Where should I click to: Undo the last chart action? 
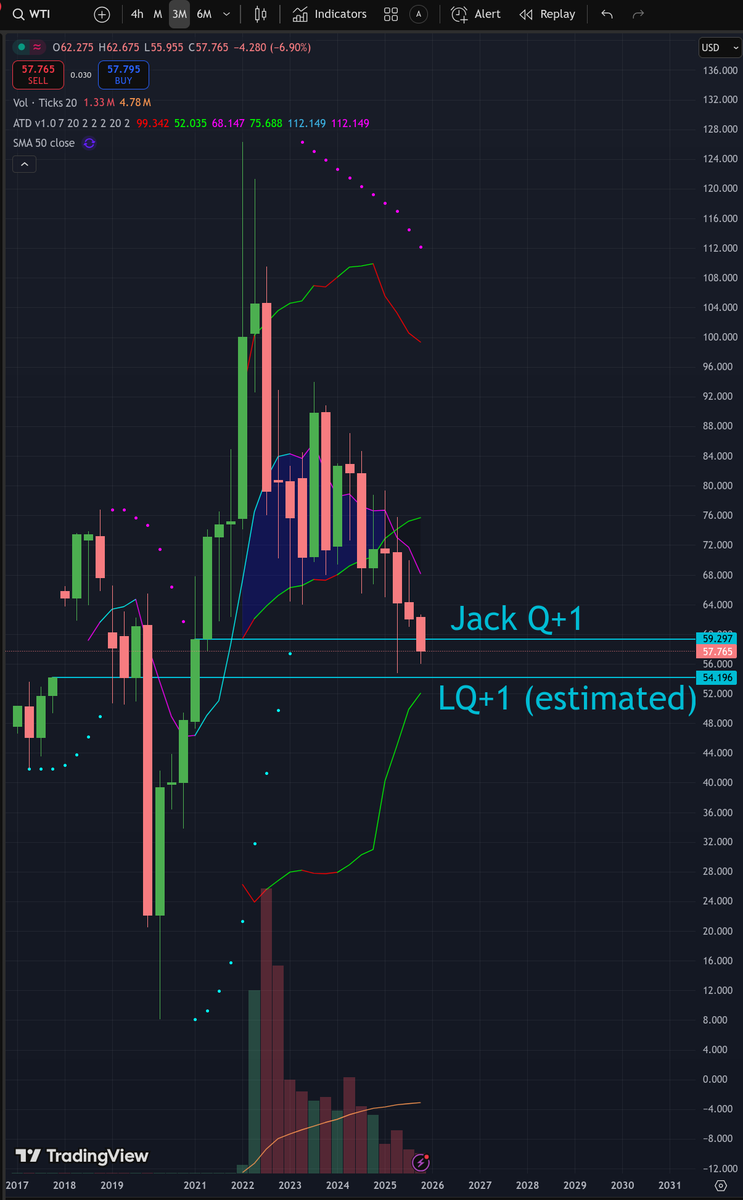tap(607, 14)
